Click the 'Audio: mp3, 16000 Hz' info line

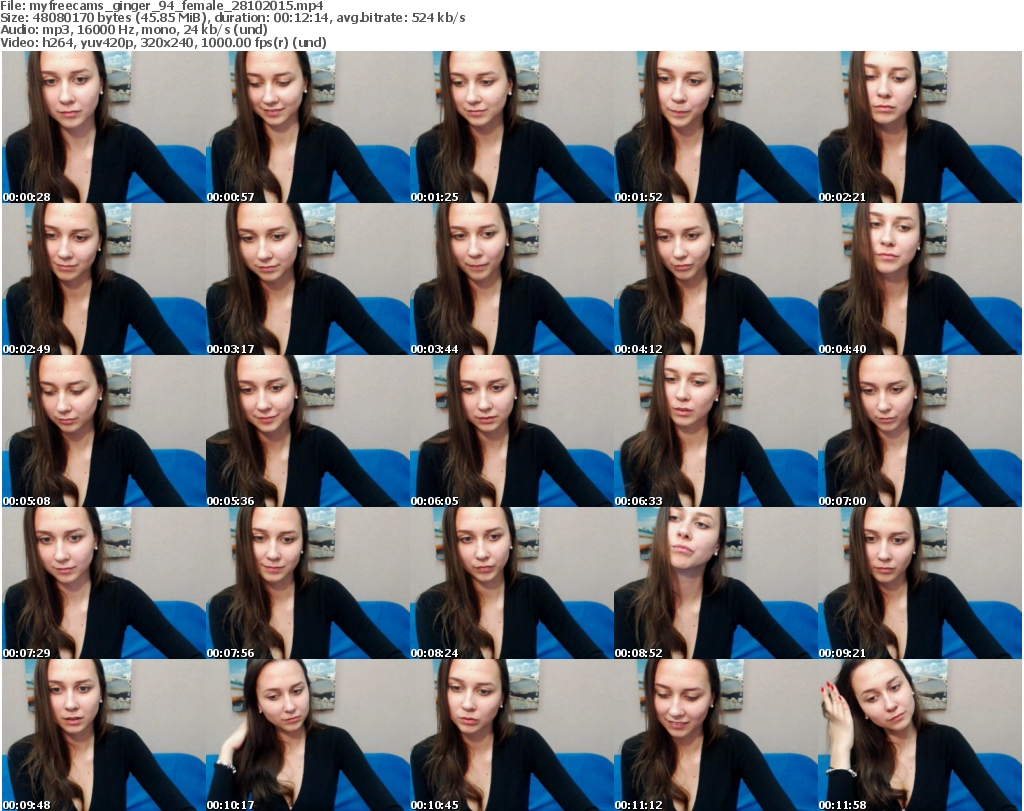click(134, 30)
